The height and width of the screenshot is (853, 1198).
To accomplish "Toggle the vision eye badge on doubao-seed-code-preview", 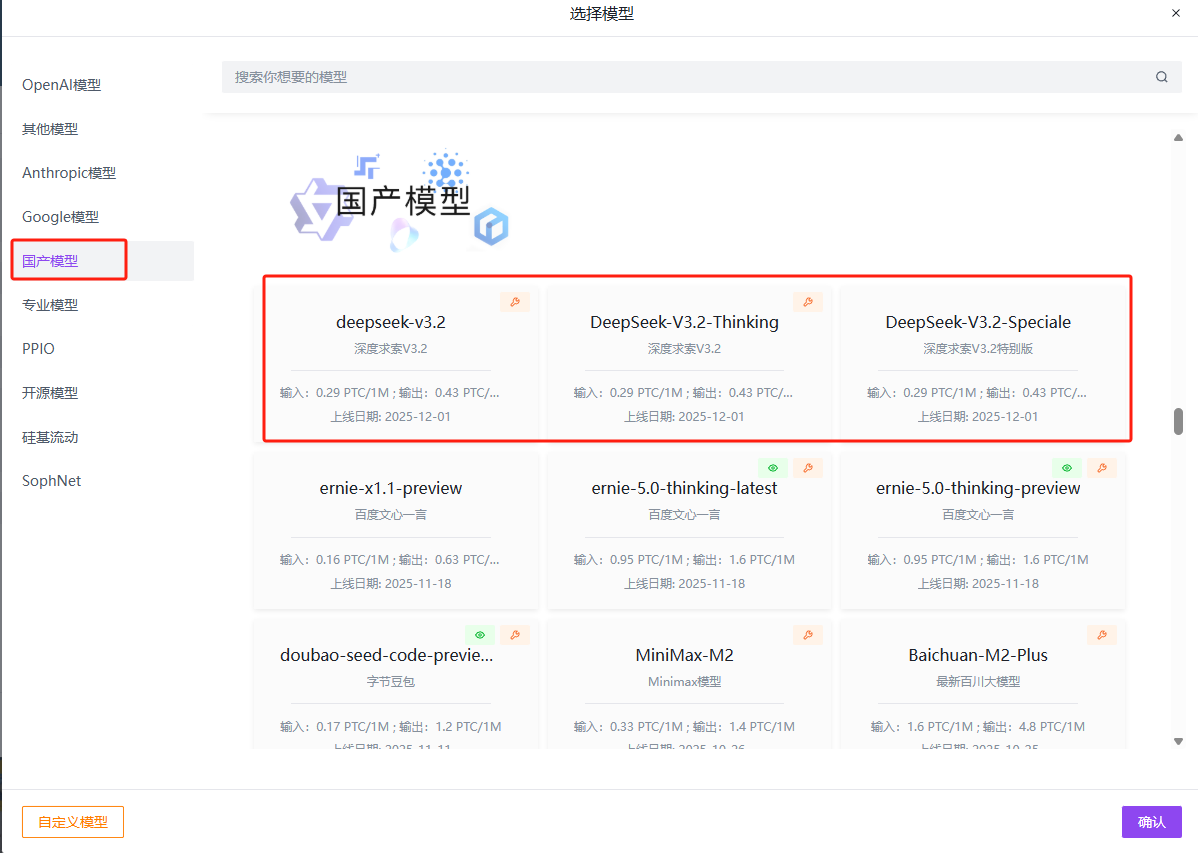I will tap(479, 634).
